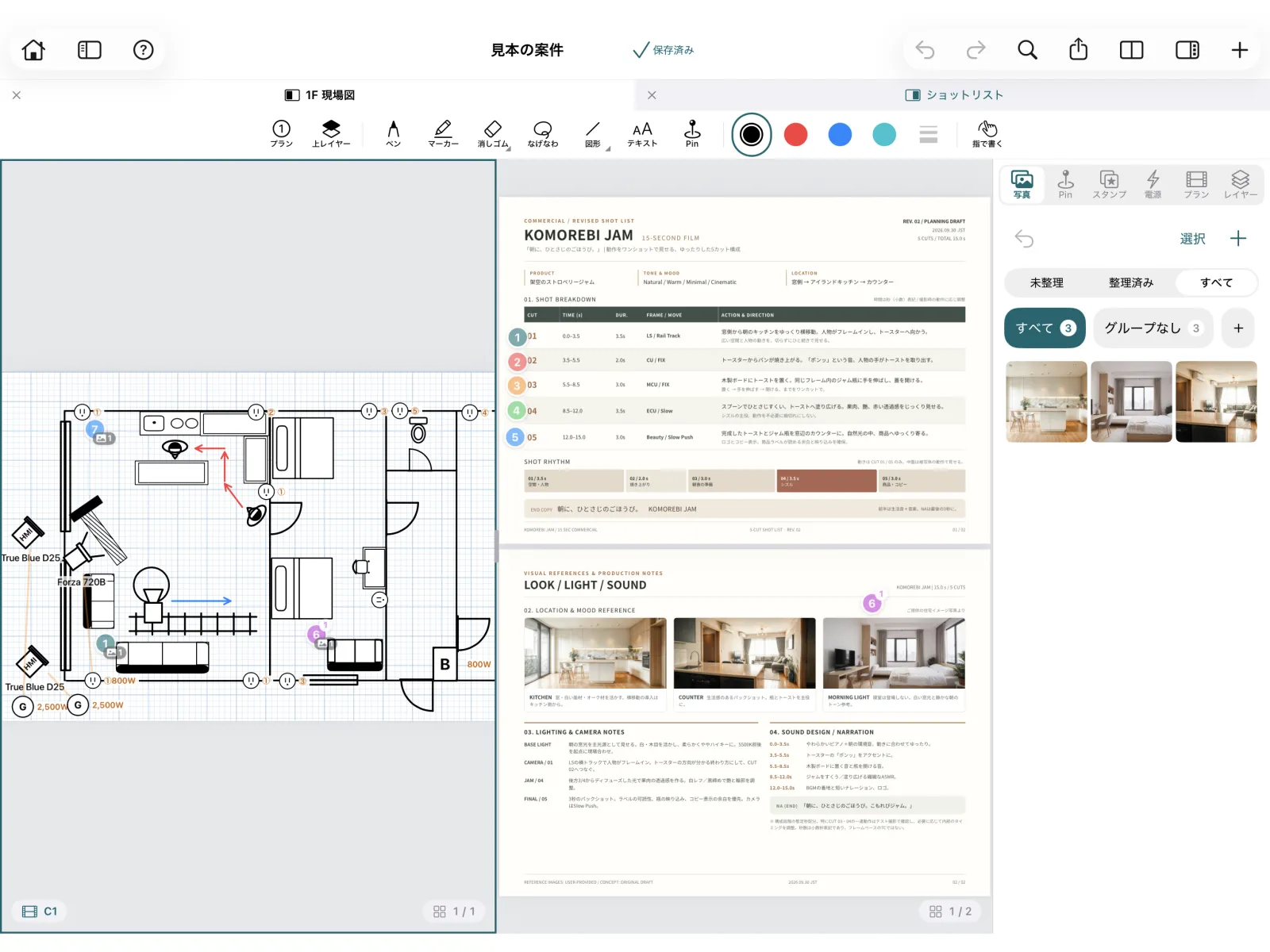Select the マーカー tool
The image size is (1270, 952).
443,133
